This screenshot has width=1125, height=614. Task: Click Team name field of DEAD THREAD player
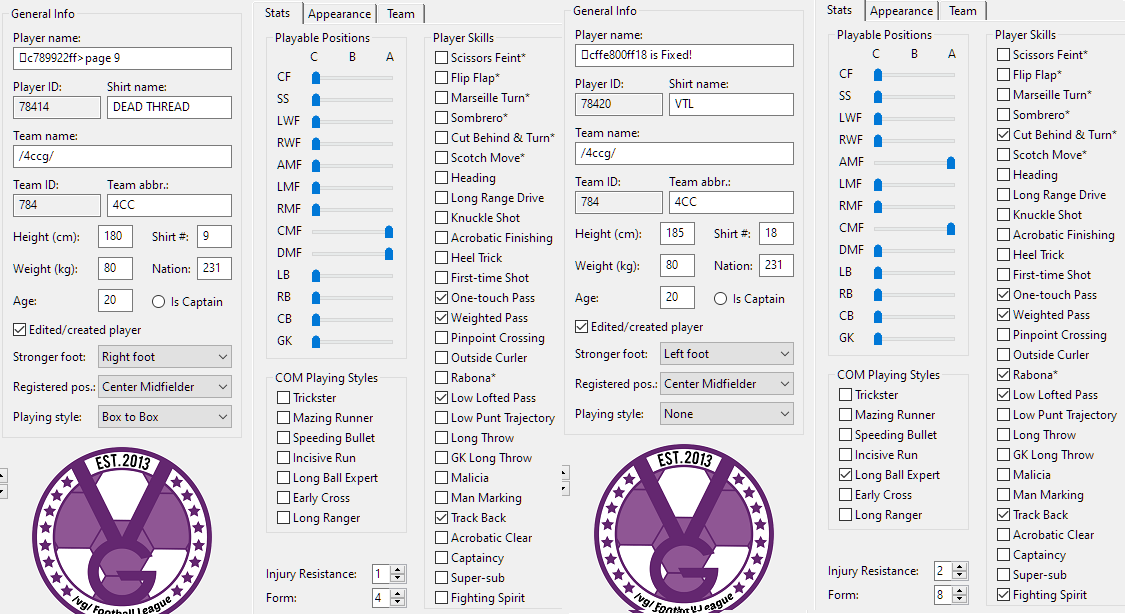tap(122, 156)
